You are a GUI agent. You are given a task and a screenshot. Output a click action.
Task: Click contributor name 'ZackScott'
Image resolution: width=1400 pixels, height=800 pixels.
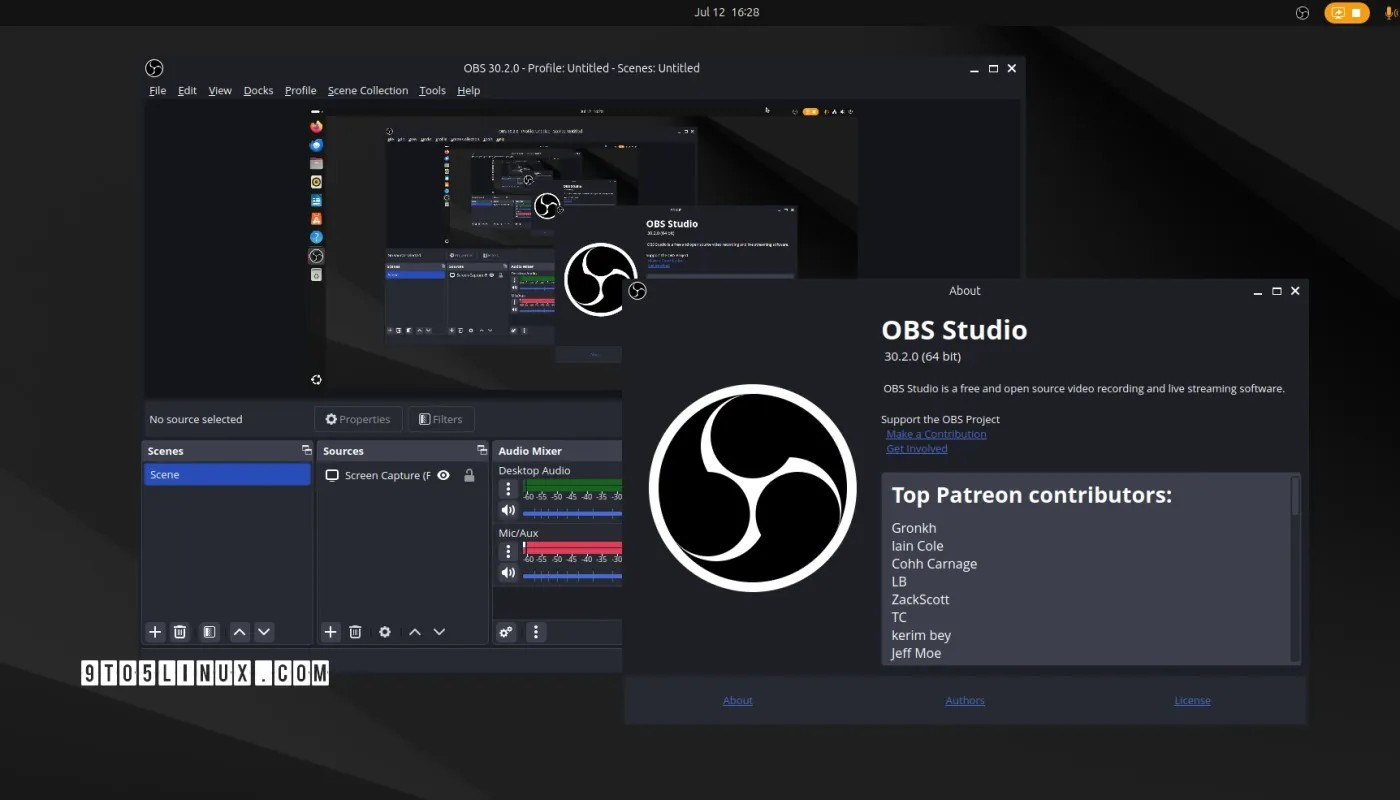pyautogui.click(x=920, y=599)
